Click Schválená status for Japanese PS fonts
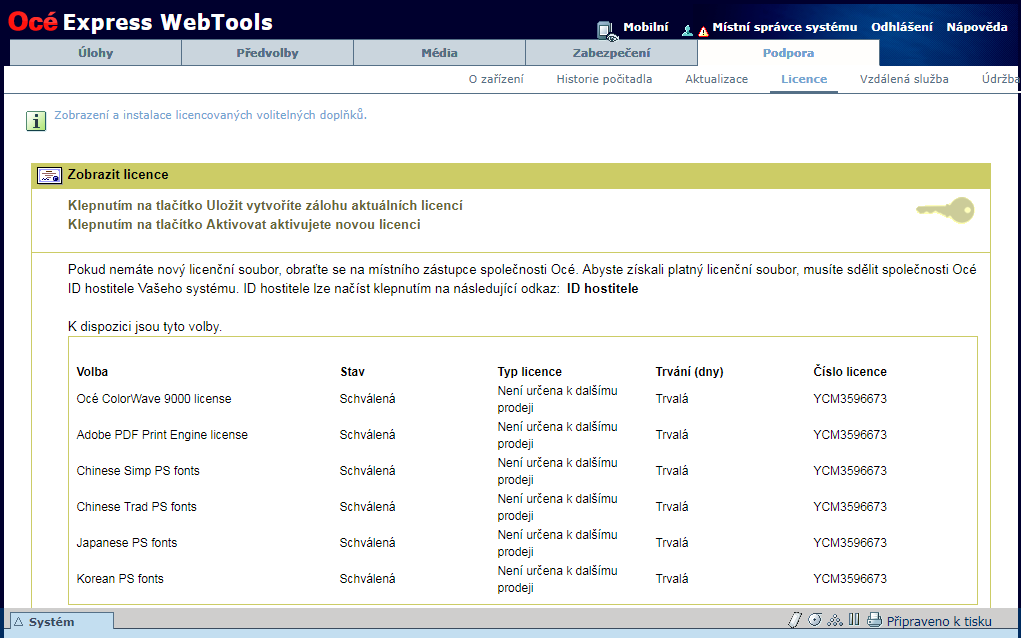This screenshot has width=1021, height=638. [x=367, y=542]
